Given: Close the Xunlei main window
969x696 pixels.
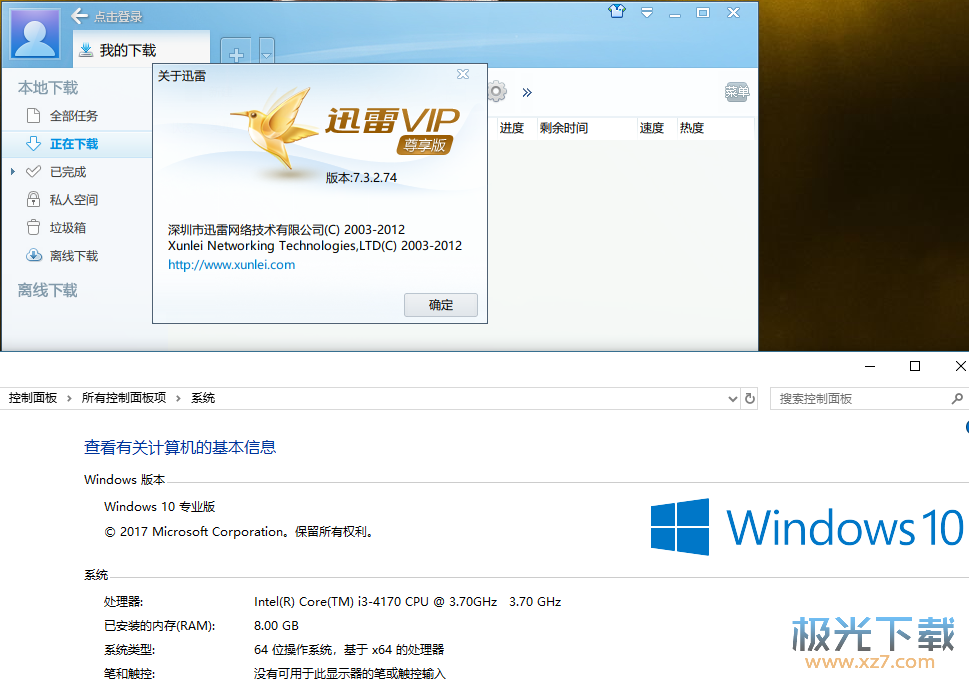Looking at the screenshot, I should coord(733,12).
